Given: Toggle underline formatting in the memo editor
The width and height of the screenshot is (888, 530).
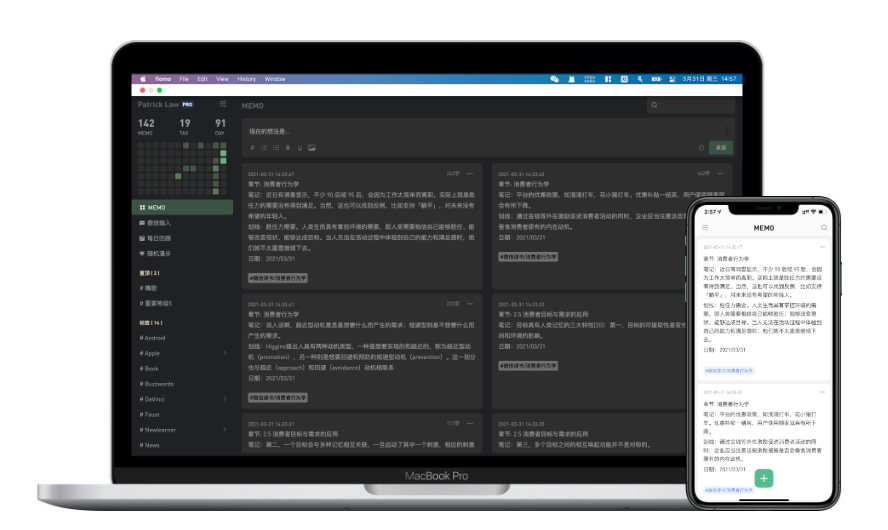Looking at the screenshot, I should (300, 148).
